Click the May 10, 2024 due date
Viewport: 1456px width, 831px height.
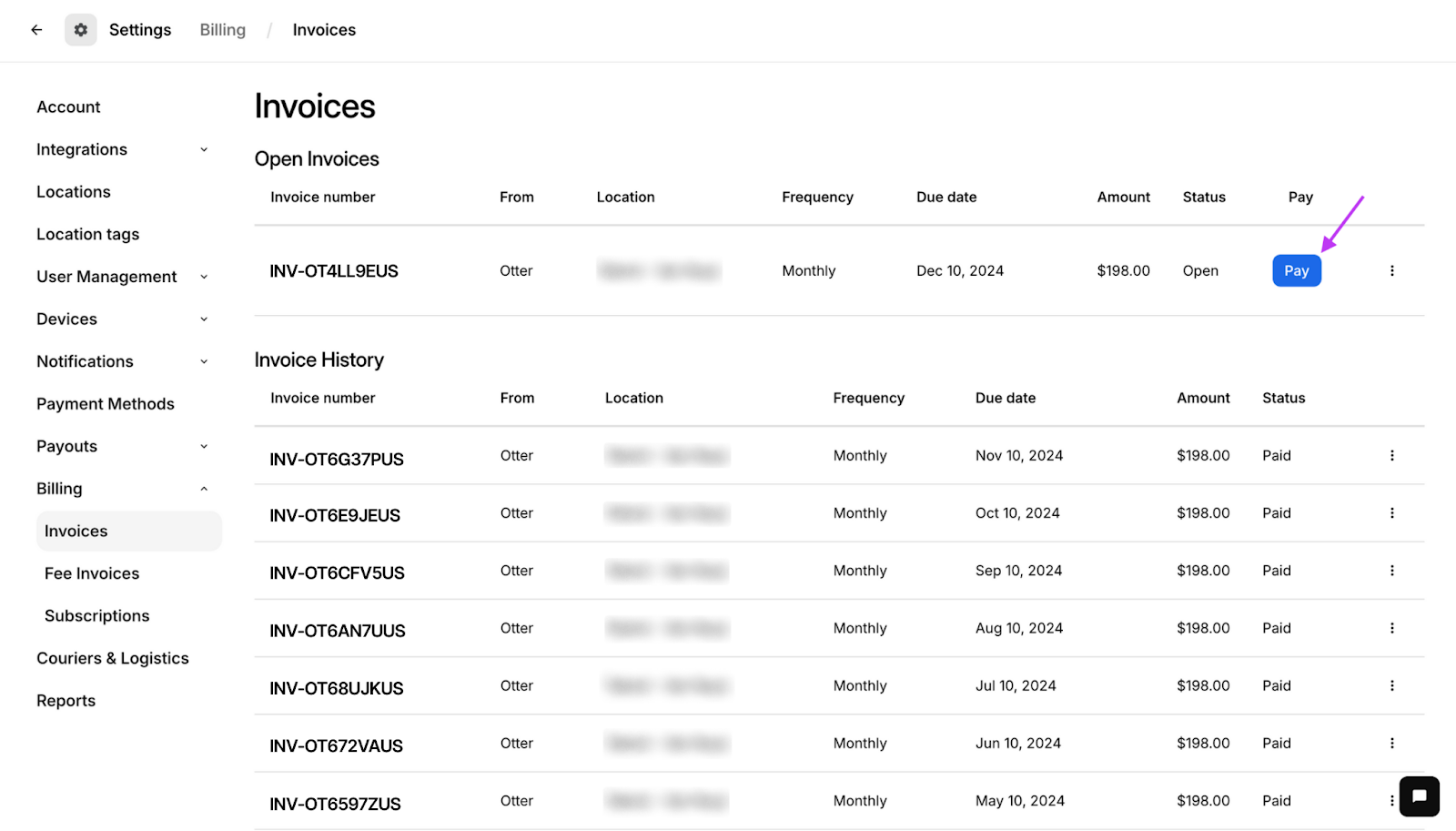[x=1020, y=801]
